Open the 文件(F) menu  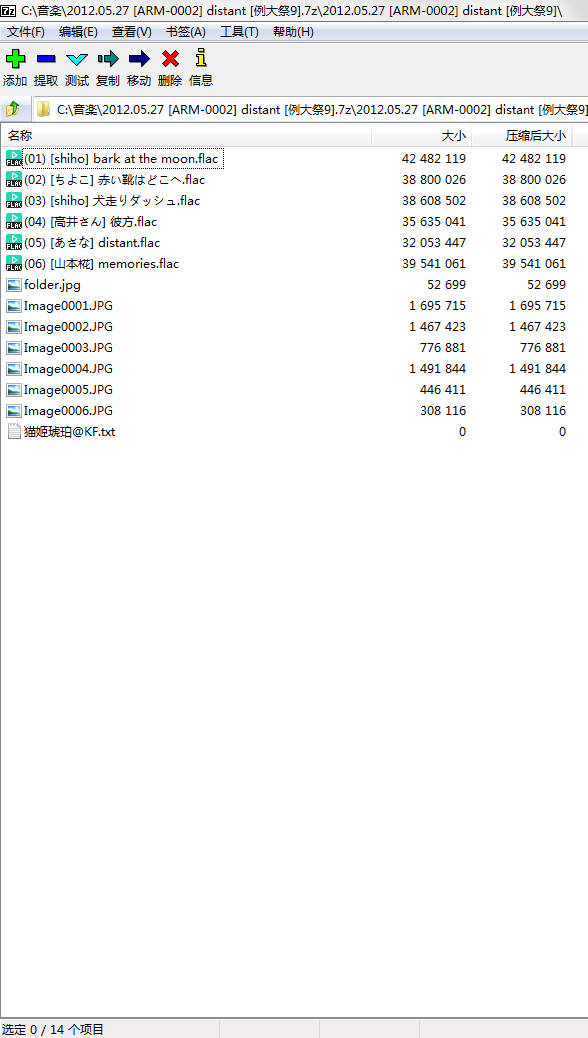point(26,32)
